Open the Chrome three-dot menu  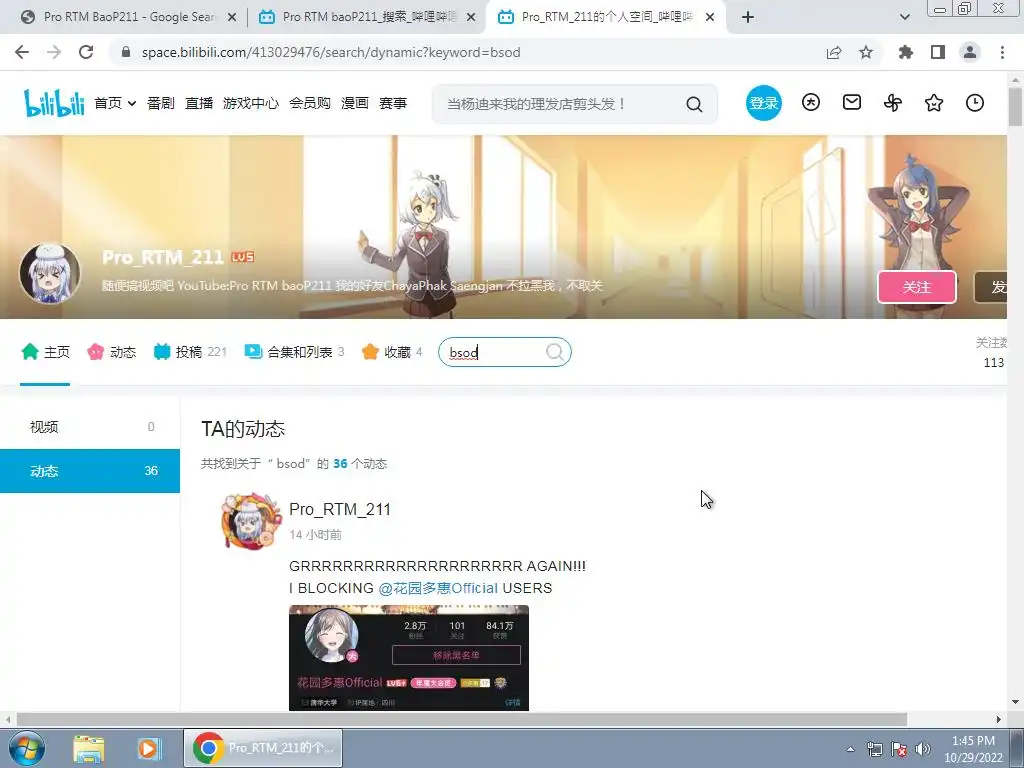[1002, 52]
